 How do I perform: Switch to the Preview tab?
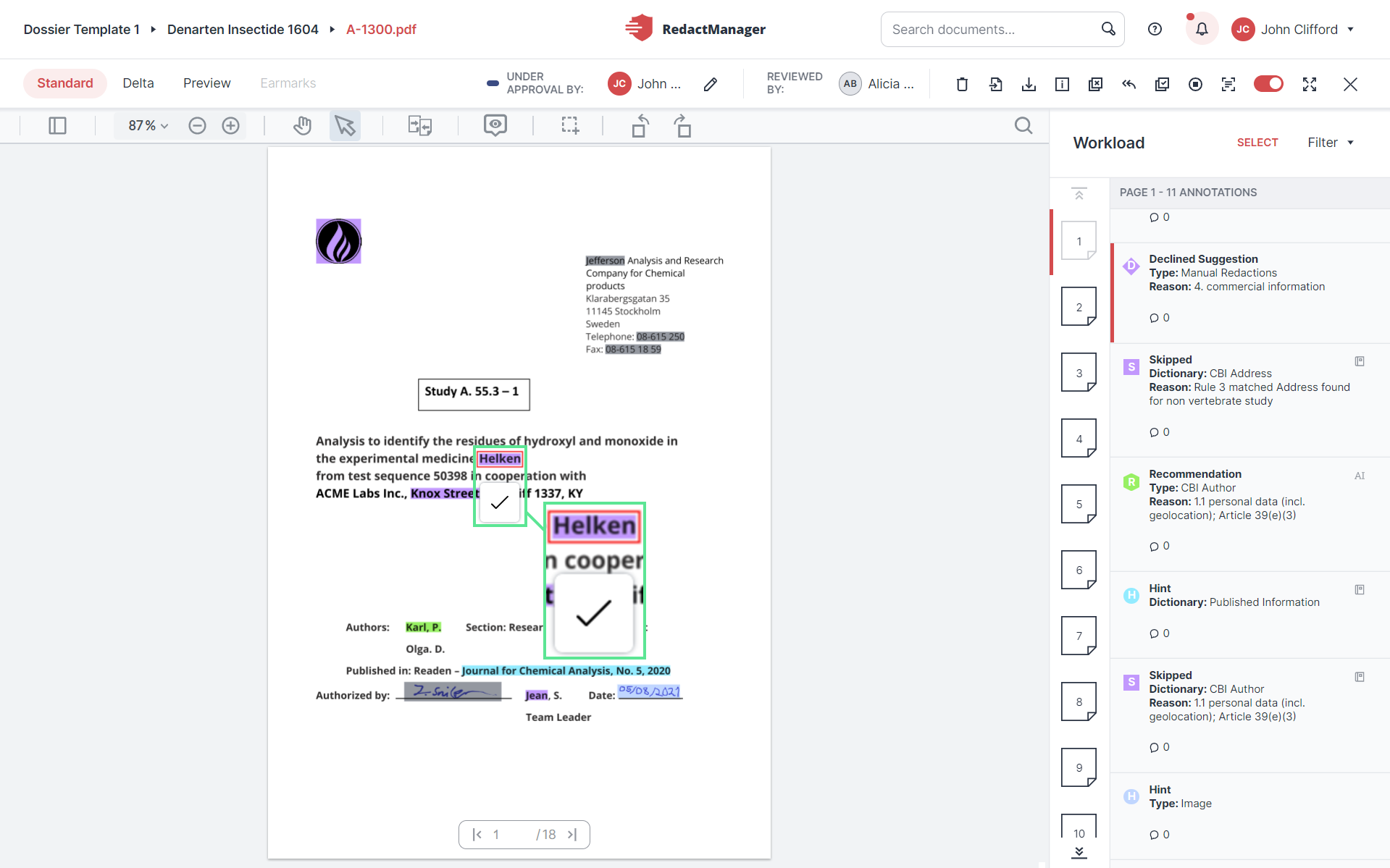point(206,83)
